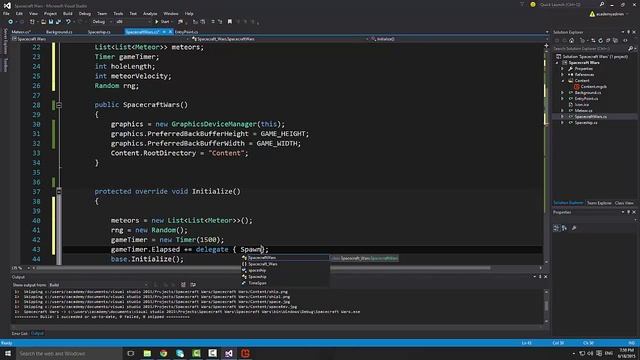Select Meteor.cs in Solution Explorer

(583, 111)
